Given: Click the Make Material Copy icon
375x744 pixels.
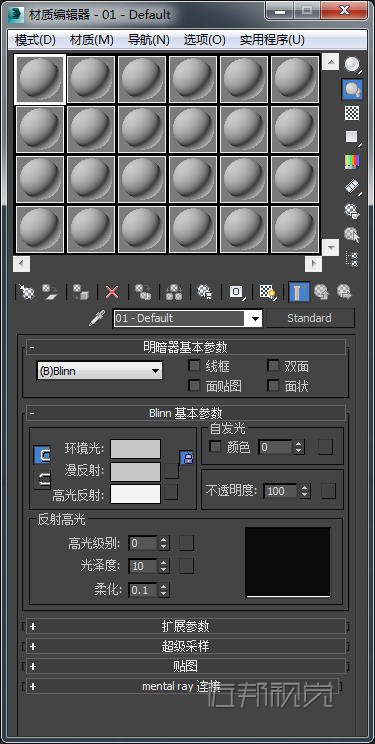Looking at the screenshot, I should point(143,292).
